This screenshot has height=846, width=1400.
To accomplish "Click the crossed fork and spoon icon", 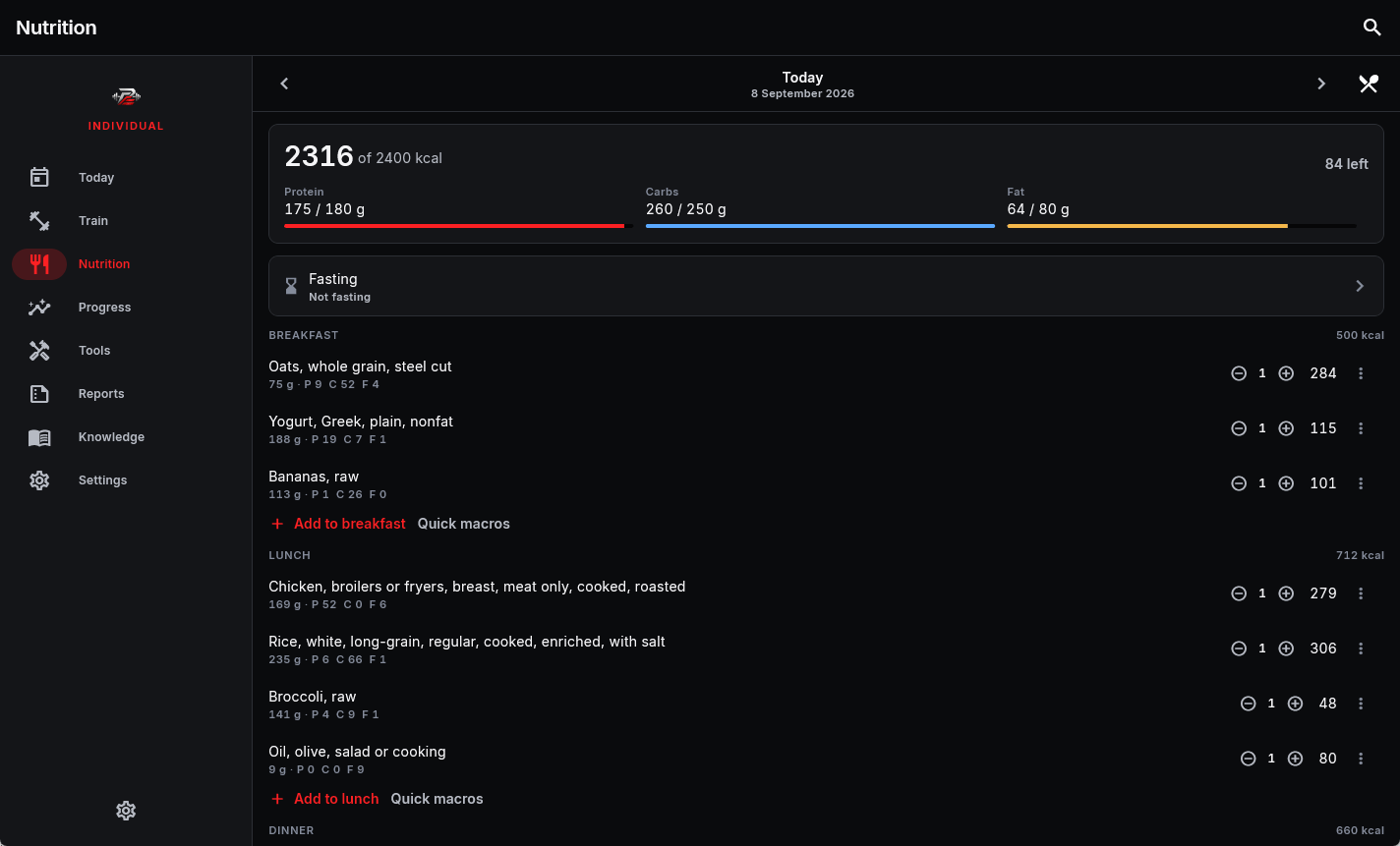I will [1369, 84].
